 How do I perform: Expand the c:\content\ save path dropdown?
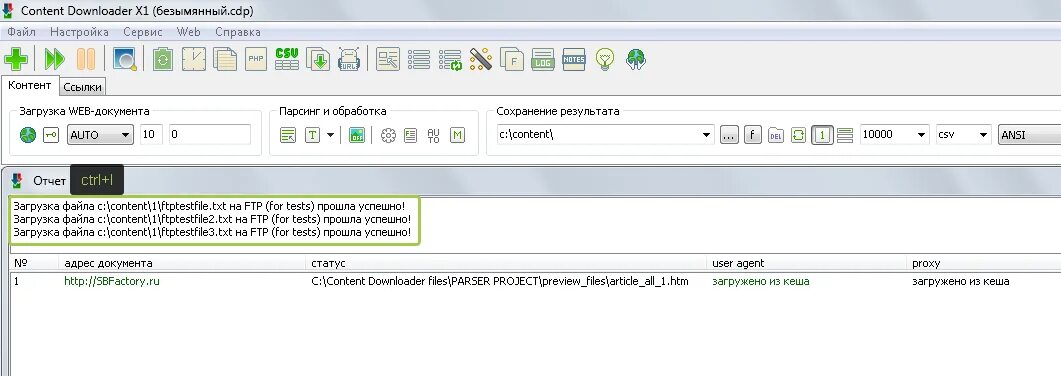[707, 135]
